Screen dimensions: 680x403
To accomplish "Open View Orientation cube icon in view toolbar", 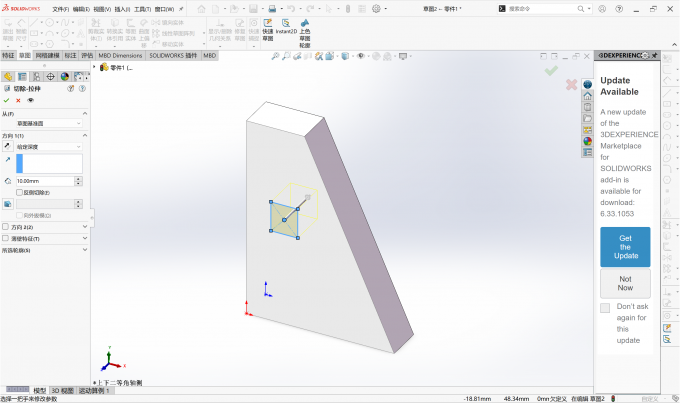I will click(x=330, y=56).
